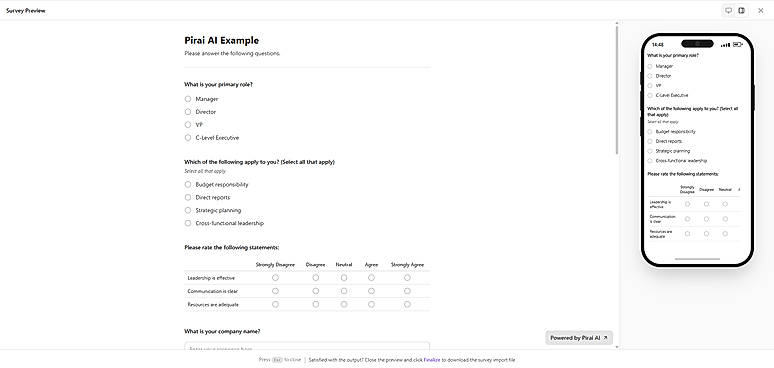Viewport: 774px width, 368px height.
Task: Select Director radio in desktop survey
Action: click(x=188, y=112)
